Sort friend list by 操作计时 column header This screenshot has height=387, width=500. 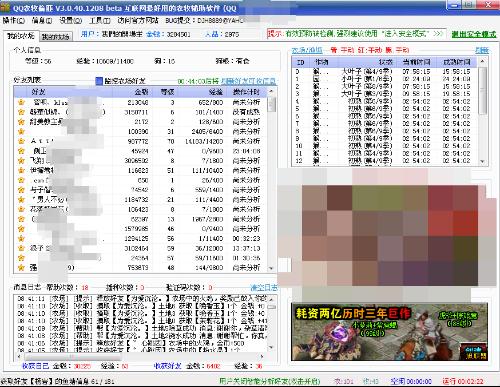point(247,92)
